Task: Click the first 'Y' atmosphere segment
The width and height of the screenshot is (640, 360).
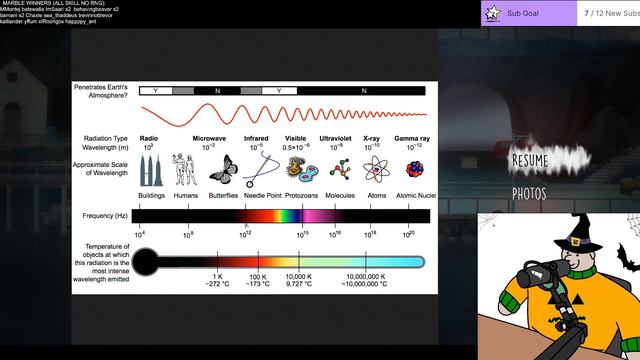Action: pyautogui.click(x=156, y=91)
